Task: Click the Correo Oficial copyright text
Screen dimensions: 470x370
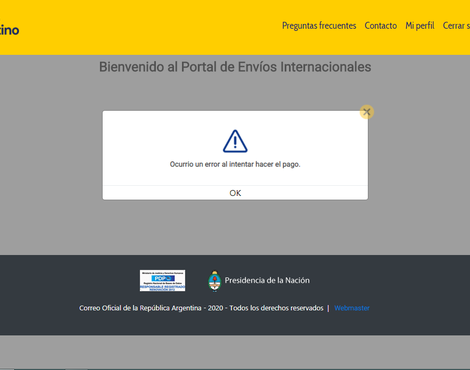Action: [x=201, y=308]
